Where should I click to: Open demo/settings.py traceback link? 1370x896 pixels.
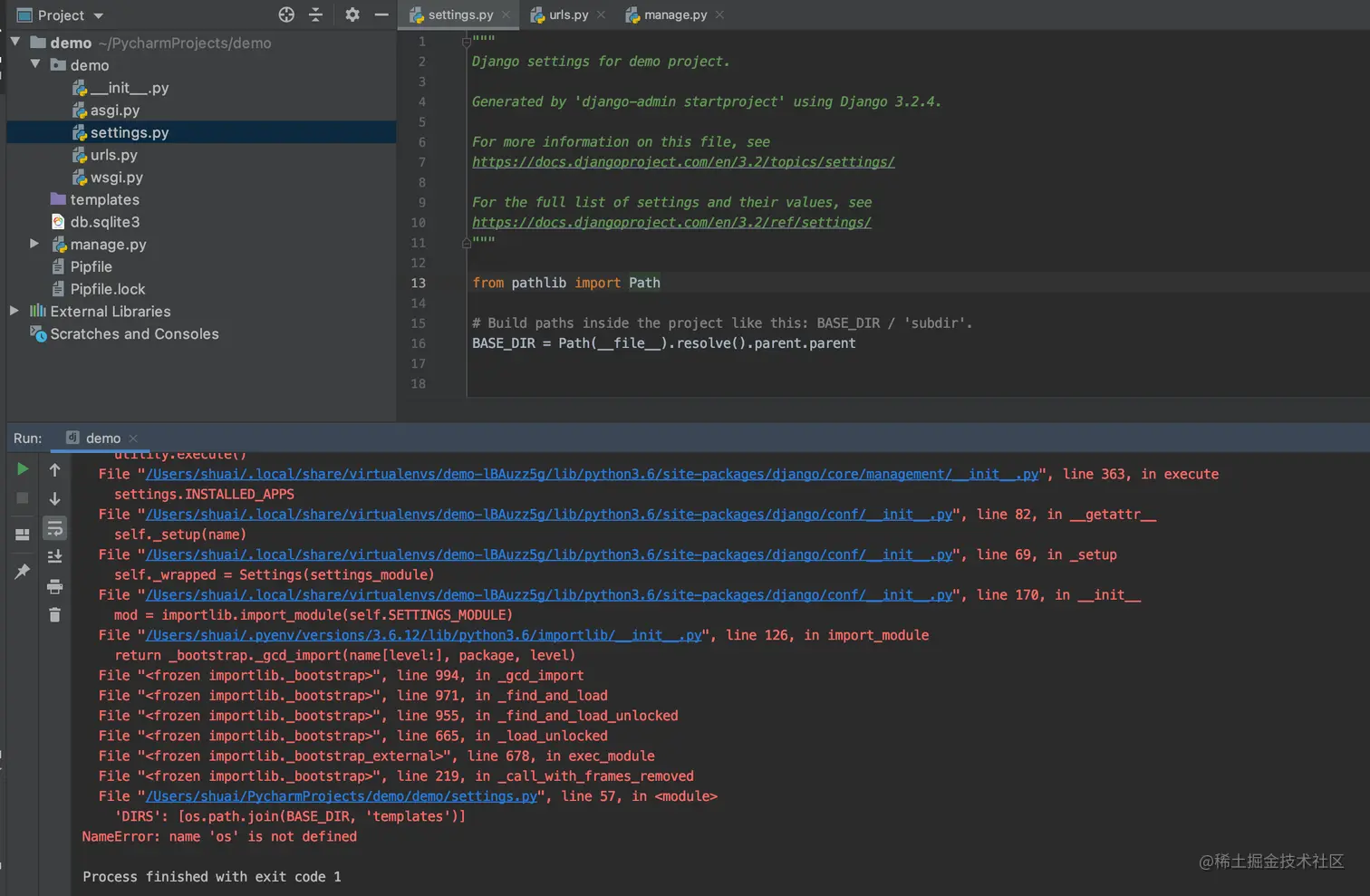[342, 796]
